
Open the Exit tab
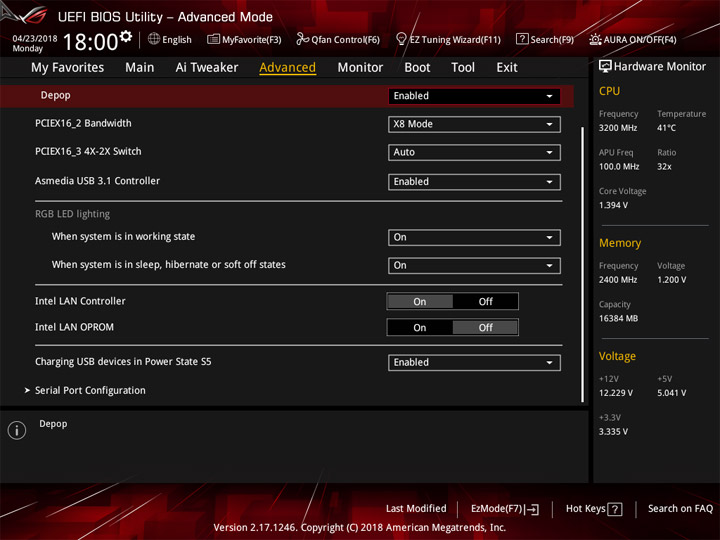coord(507,68)
